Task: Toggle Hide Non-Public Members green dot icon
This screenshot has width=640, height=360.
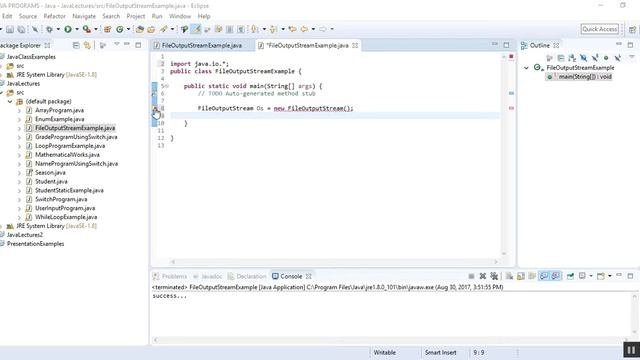Action: (606, 58)
